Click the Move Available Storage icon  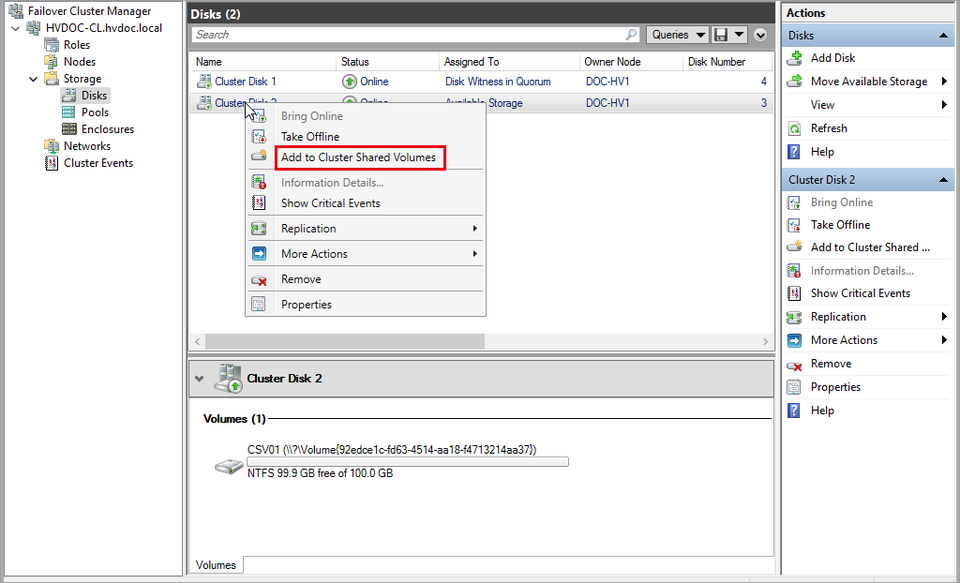coord(794,81)
